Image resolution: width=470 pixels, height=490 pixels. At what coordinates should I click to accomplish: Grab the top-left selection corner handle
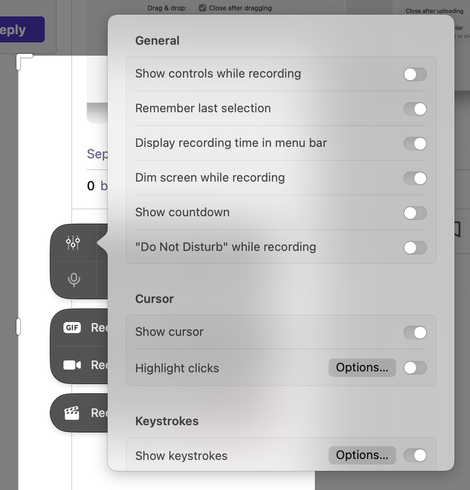(24, 61)
